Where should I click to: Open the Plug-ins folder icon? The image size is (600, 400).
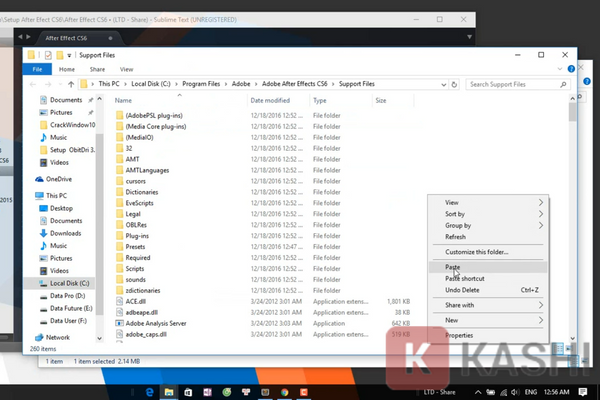coord(120,235)
